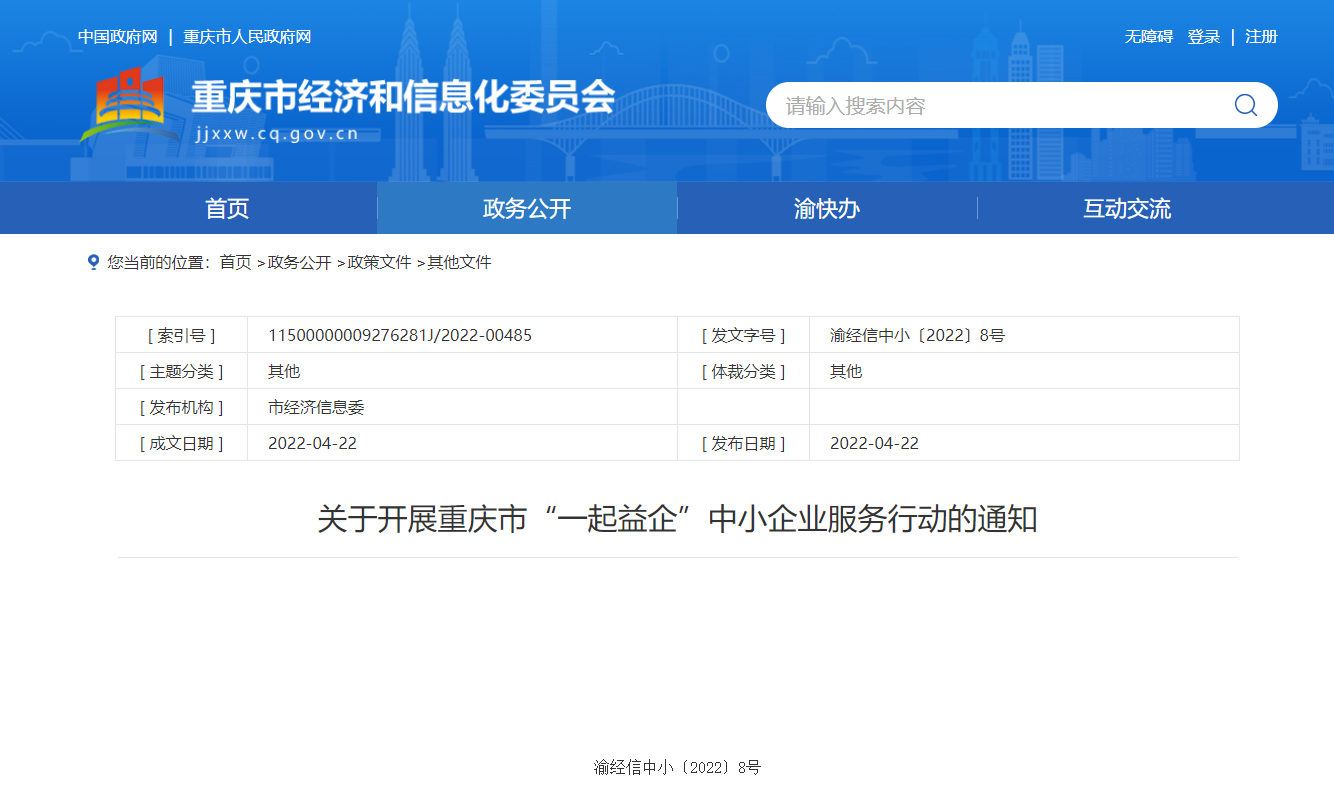
Task: Click the 注册 register link
Action: [x=1261, y=37]
